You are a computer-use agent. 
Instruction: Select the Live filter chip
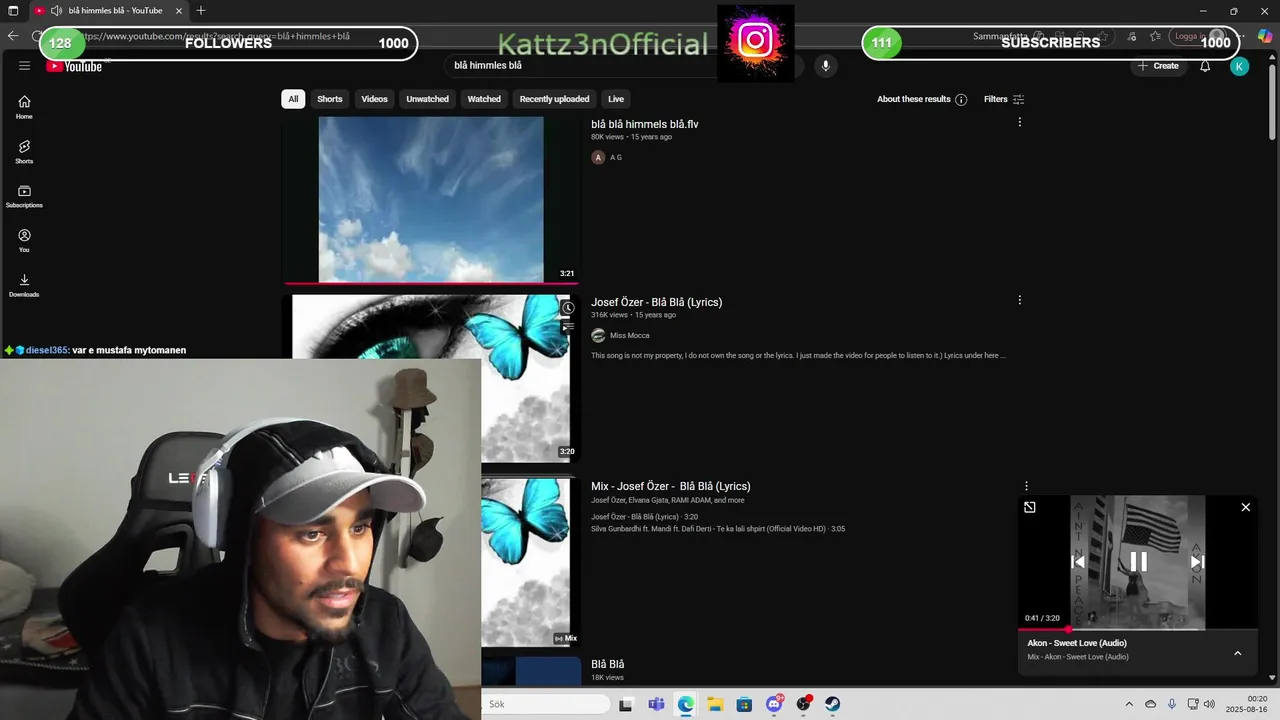[x=616, y=99]
